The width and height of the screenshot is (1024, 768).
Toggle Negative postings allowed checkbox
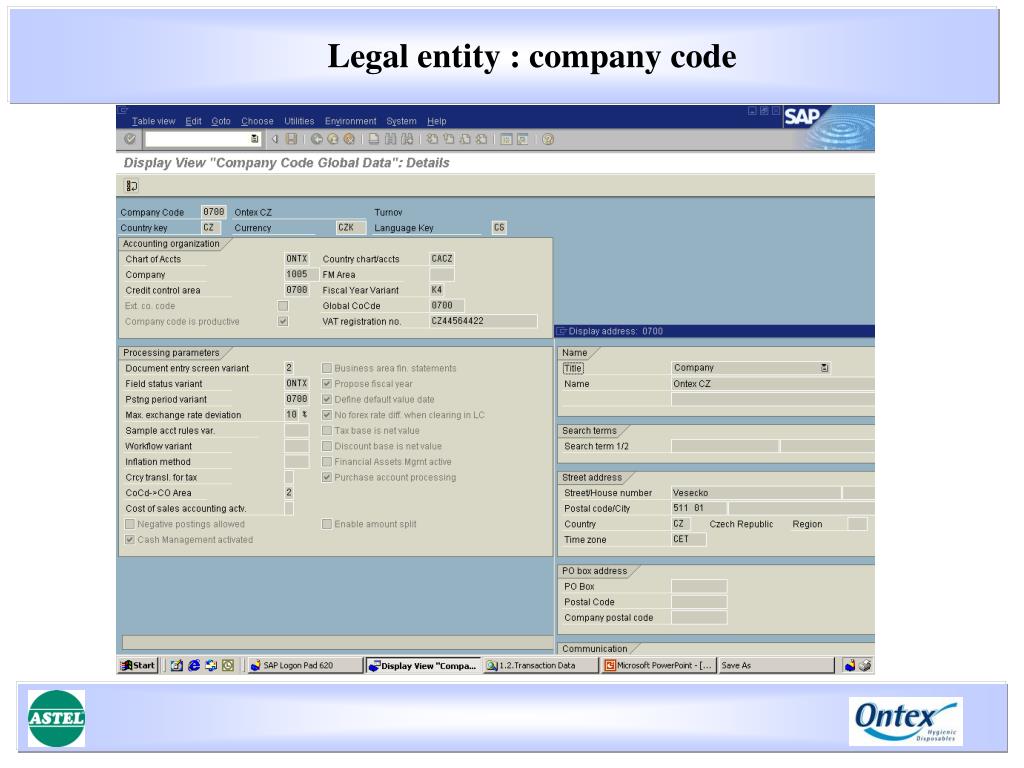point(130,524)
